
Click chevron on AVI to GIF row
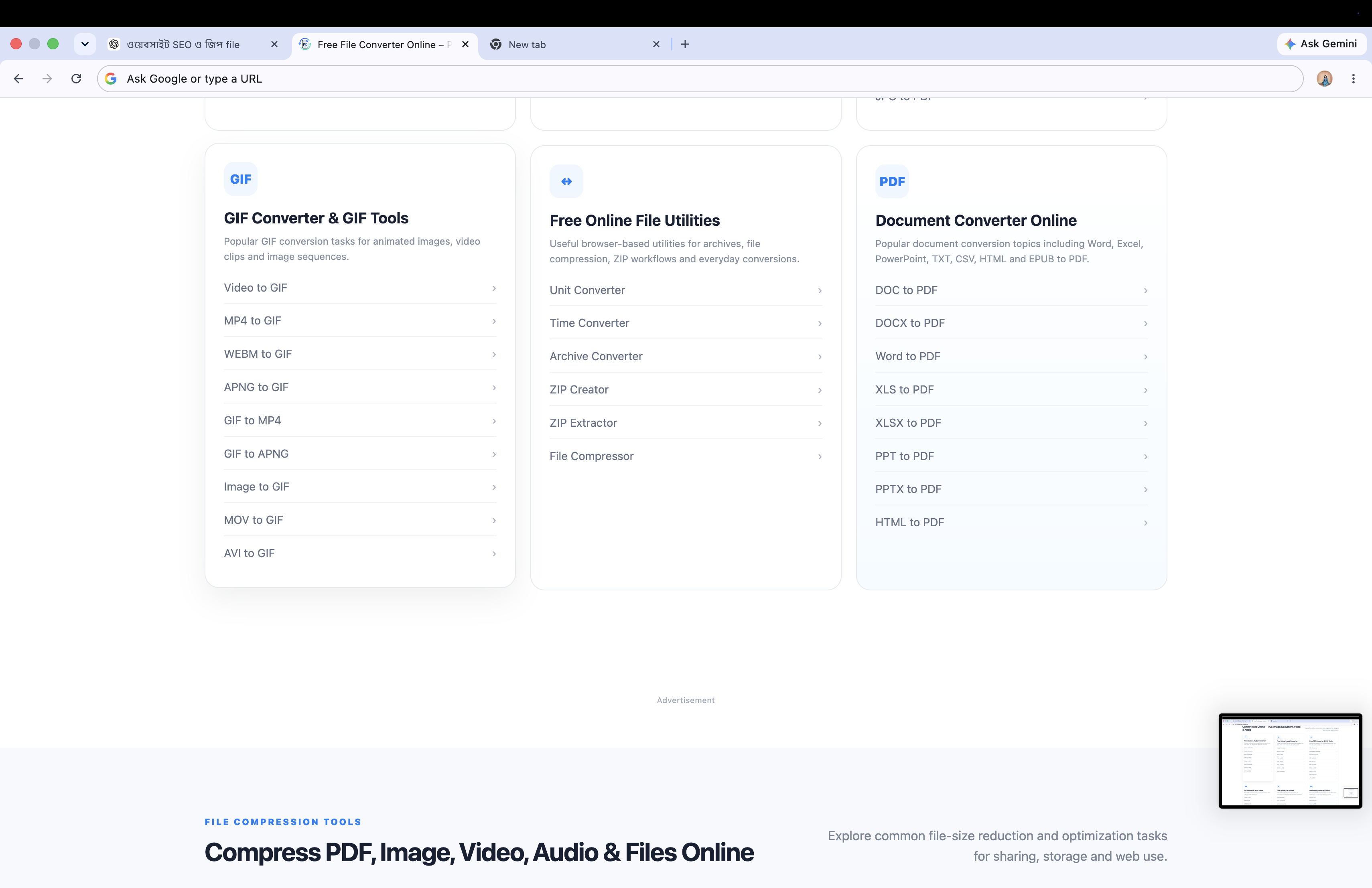pyautogui.click(x=494, y=554)
